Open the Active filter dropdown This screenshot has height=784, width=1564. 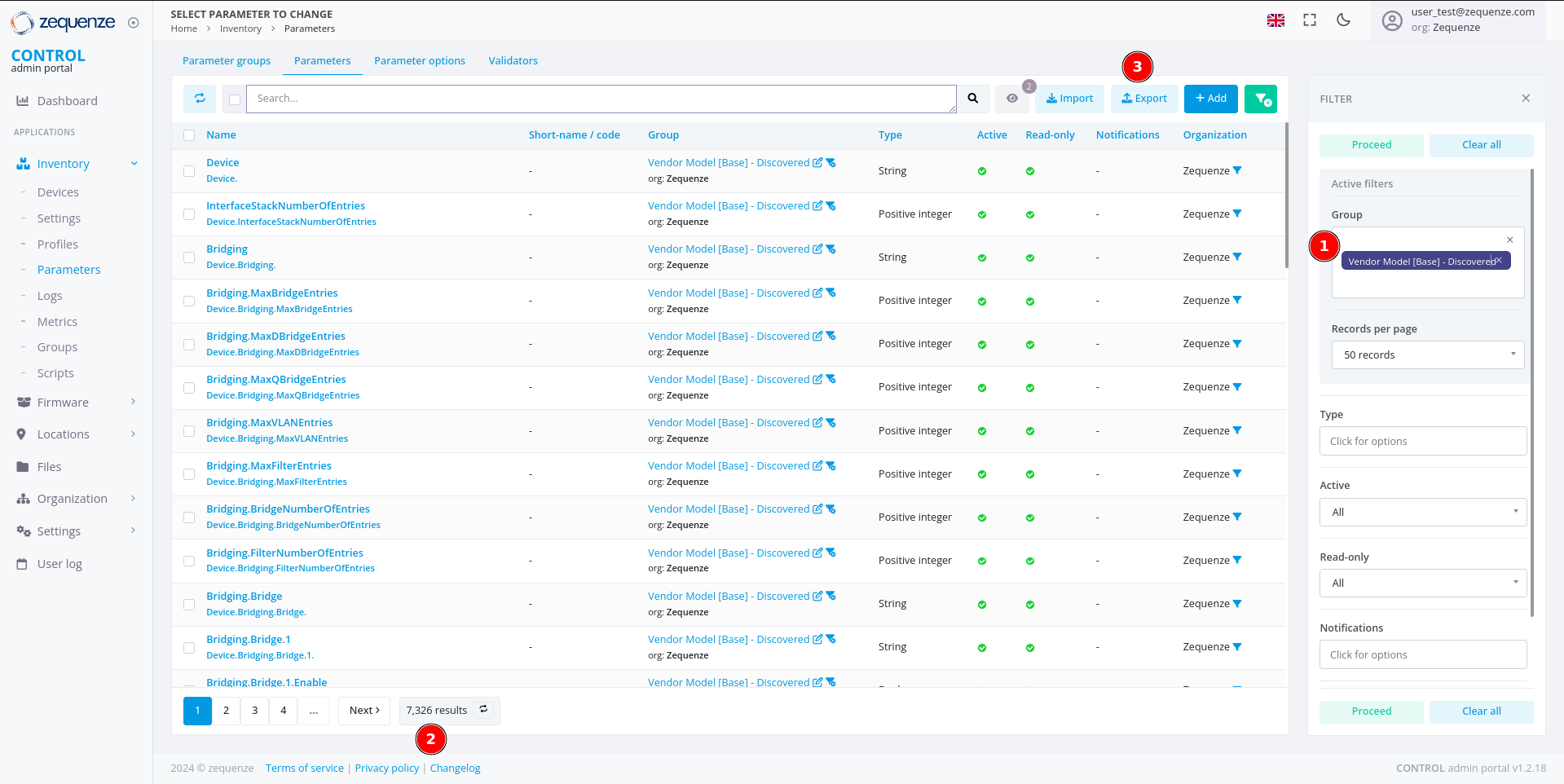pos(1422,513)
